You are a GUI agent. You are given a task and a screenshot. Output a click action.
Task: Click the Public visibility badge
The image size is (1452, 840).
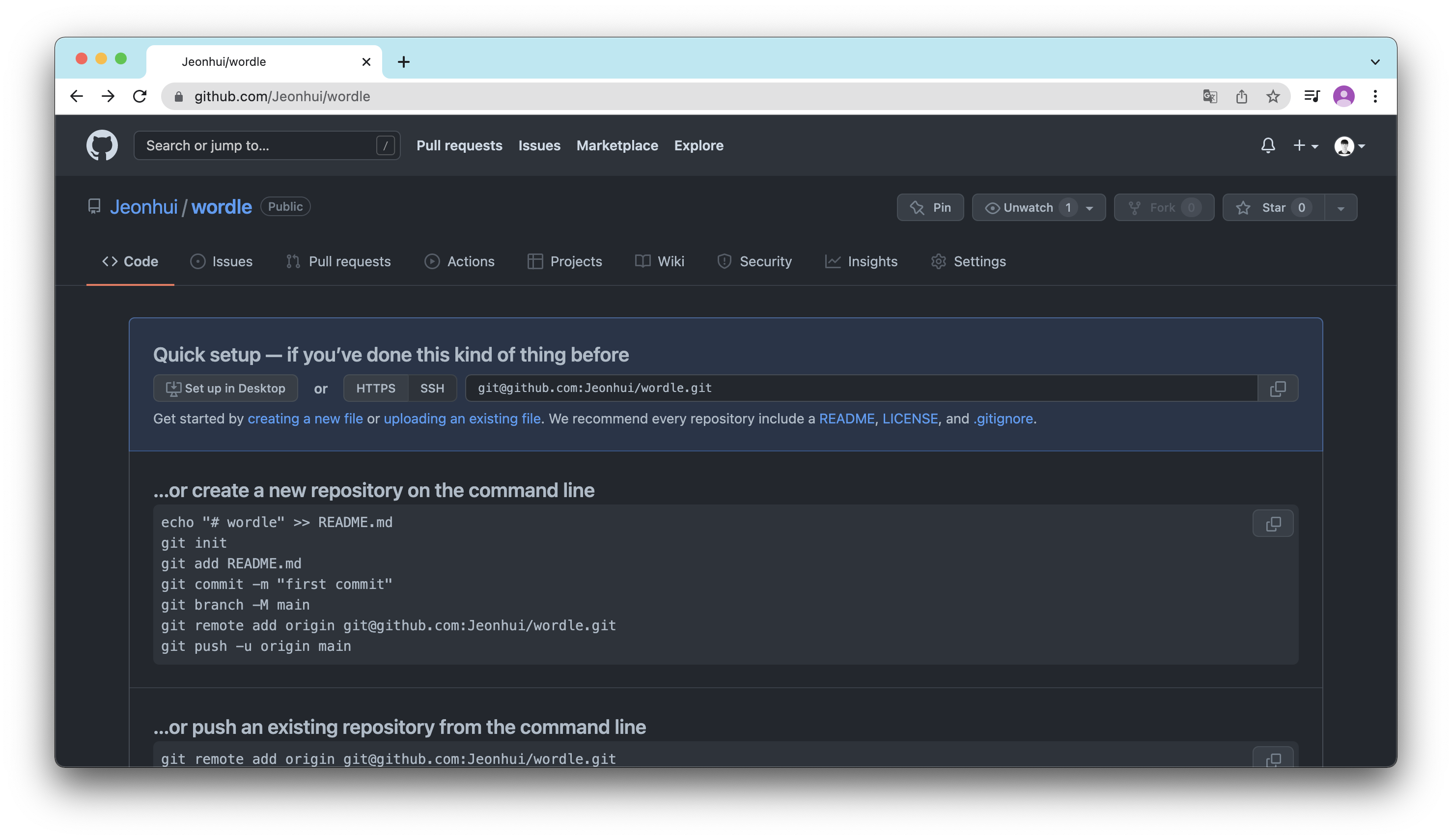[x=285, y=207]
